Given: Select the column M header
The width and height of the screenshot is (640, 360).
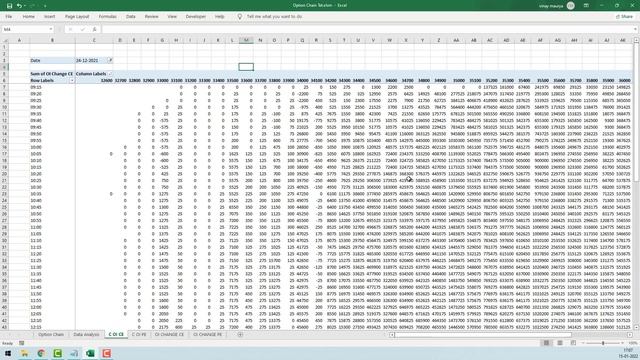Looking at the screenshot, I should tap(246, 40).
